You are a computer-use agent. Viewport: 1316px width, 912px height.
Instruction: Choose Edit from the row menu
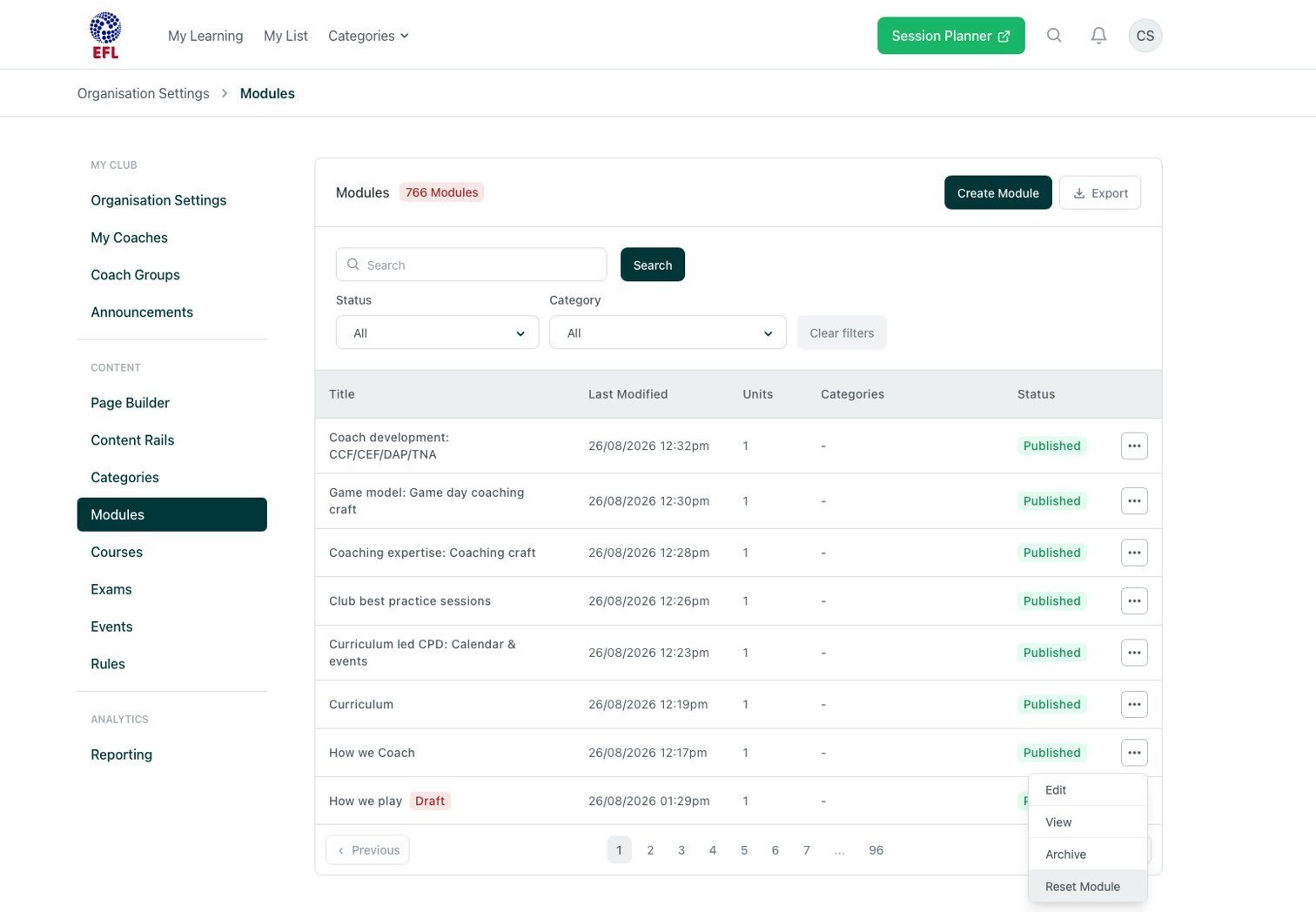(1088, 790)
